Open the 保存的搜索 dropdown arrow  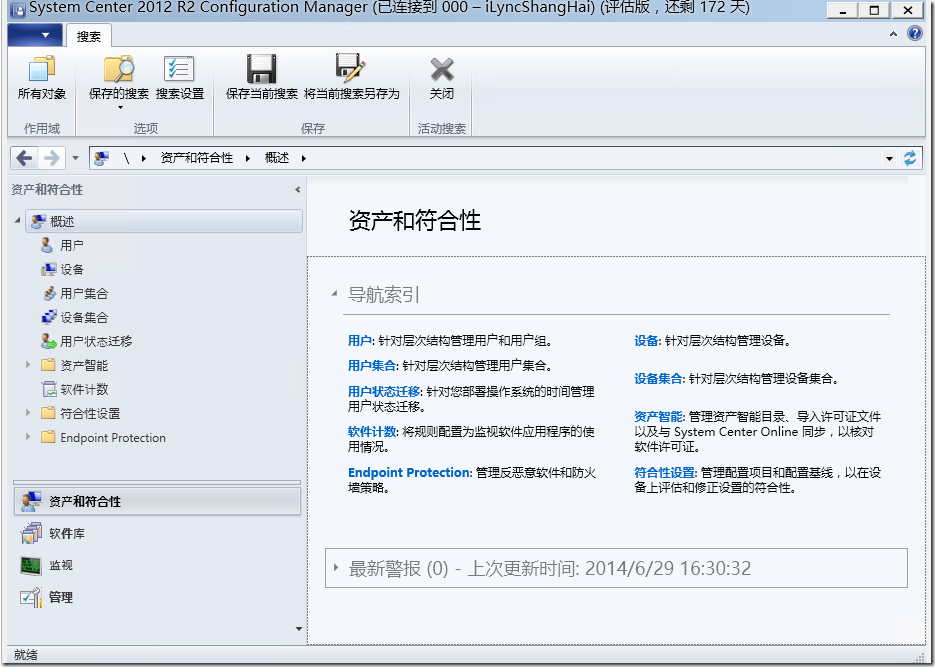120,107
